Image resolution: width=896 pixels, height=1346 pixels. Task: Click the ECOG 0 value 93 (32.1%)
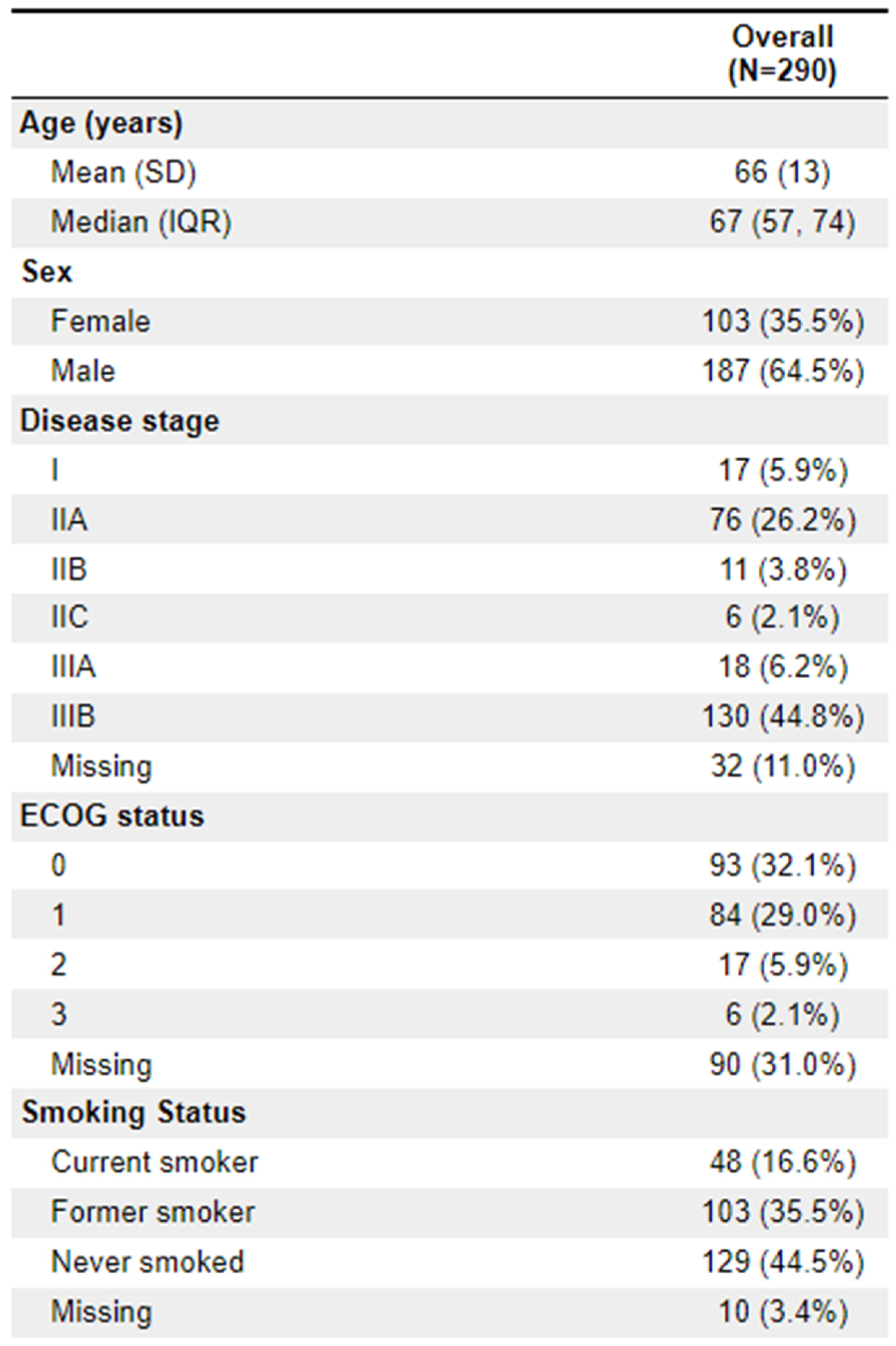point(782,865)
